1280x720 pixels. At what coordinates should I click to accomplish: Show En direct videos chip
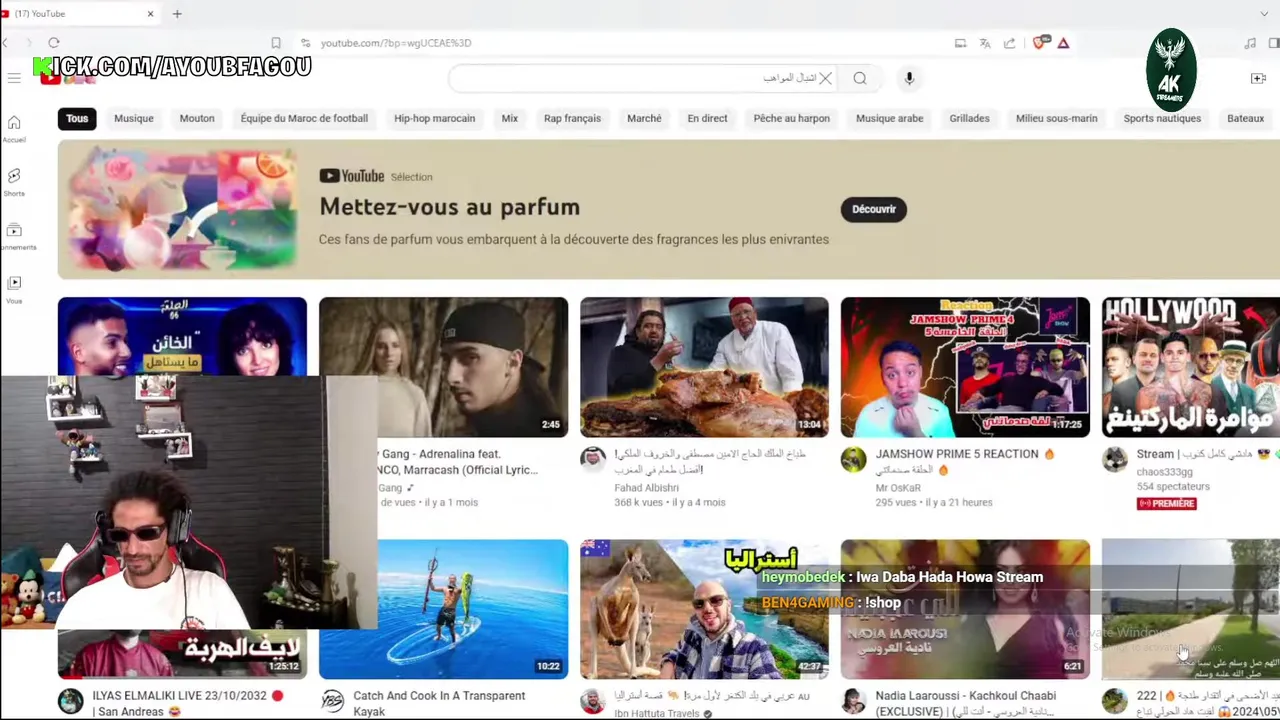[707, 118]
